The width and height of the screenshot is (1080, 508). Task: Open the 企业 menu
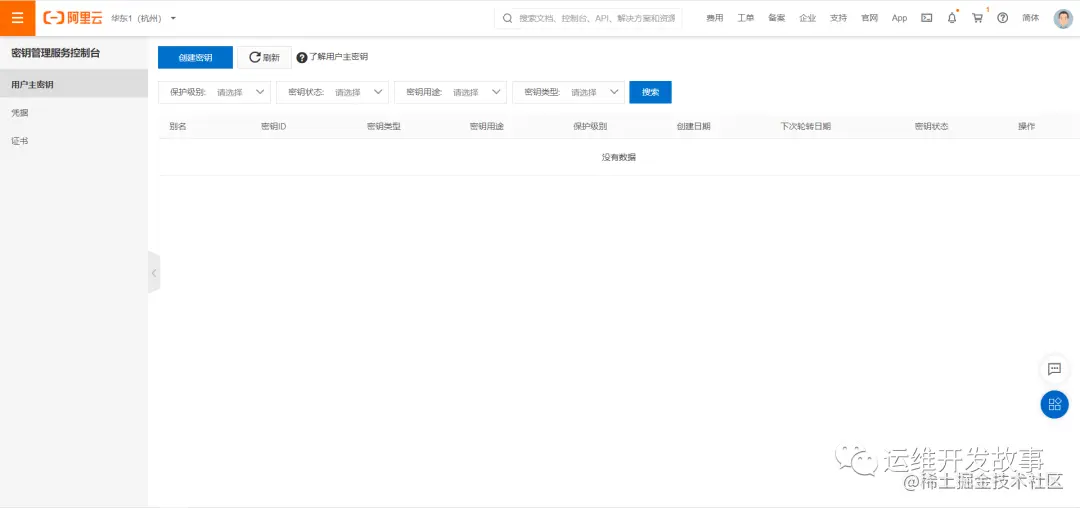tap(807, 19)
